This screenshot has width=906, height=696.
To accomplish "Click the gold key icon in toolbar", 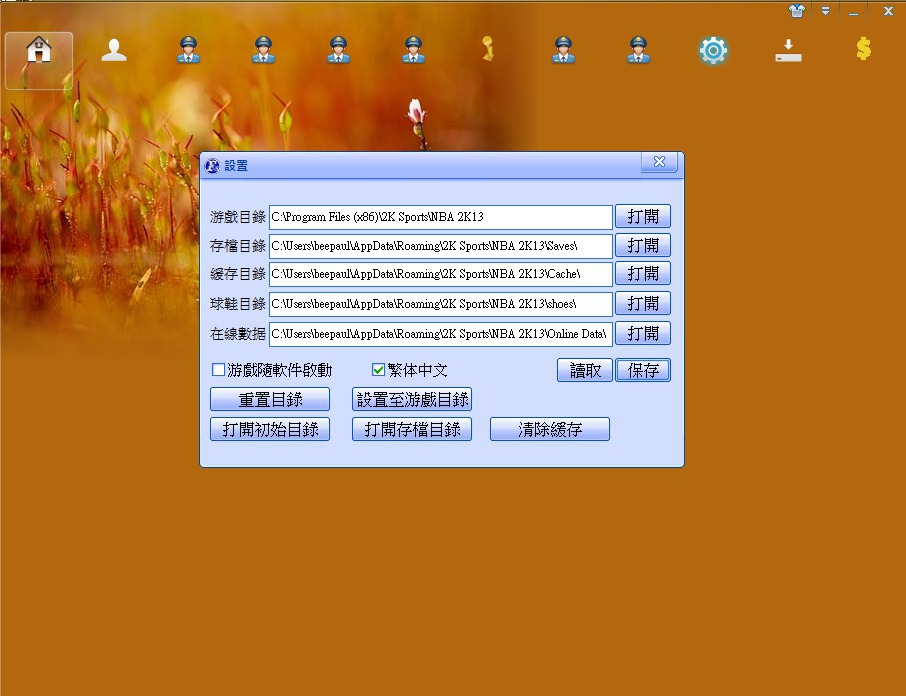I will (488, 50).
